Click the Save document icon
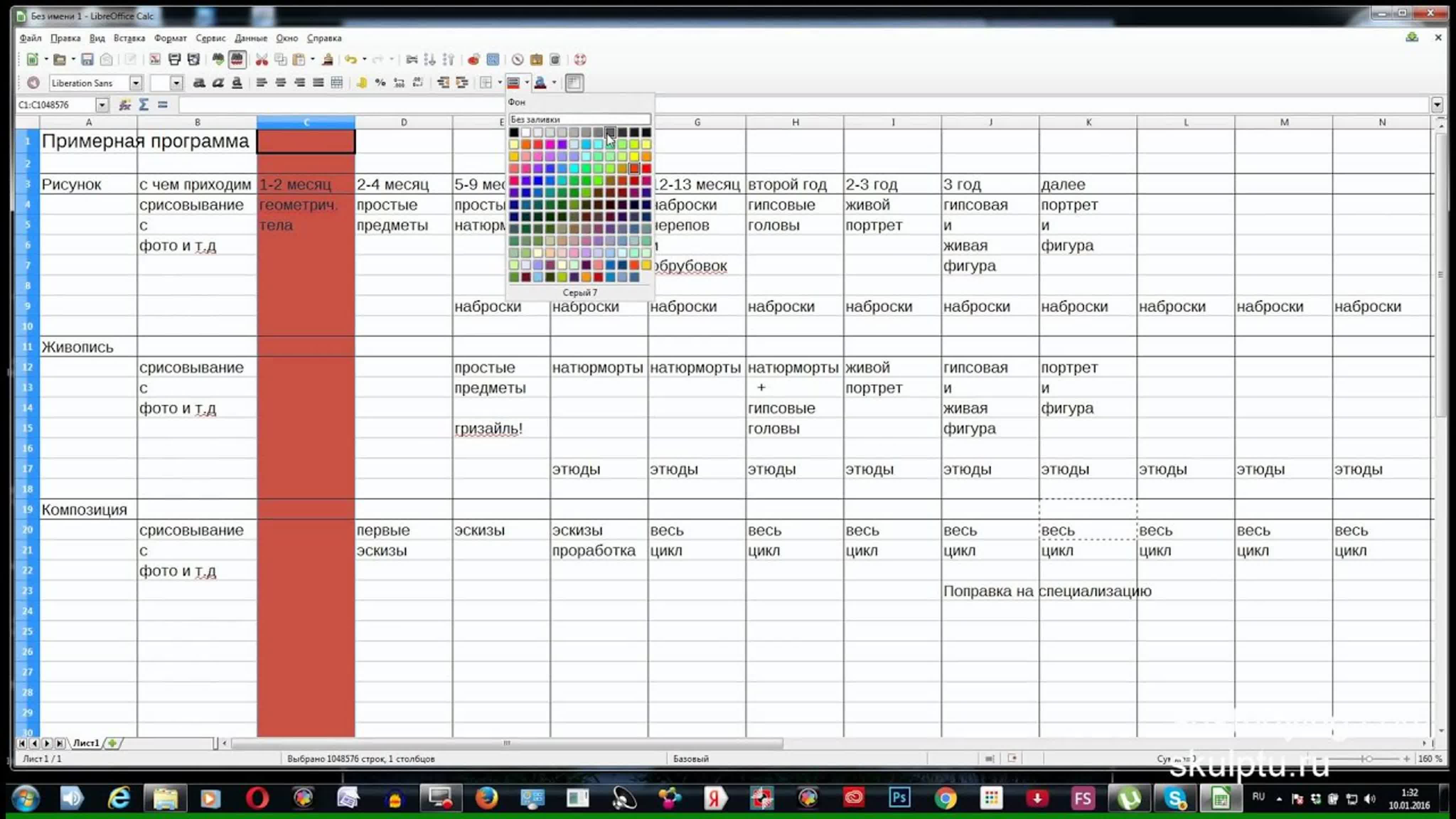1456x819 pixels. point(87,59)
